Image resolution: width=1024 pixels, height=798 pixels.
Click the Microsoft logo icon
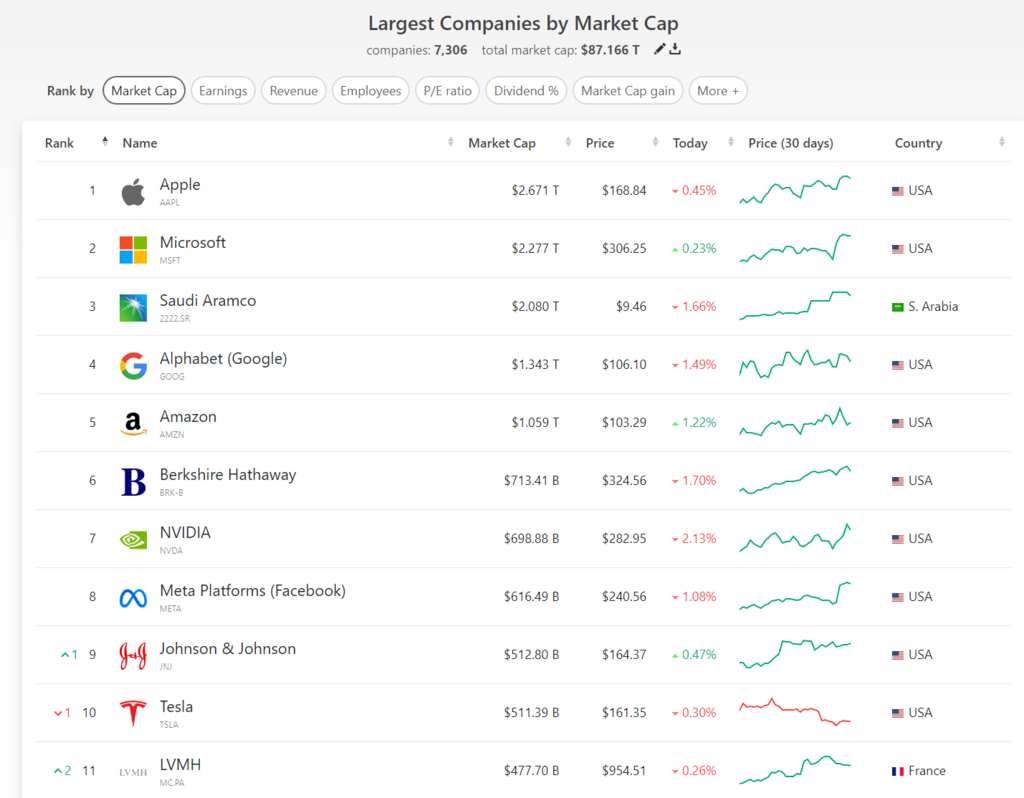133,249
